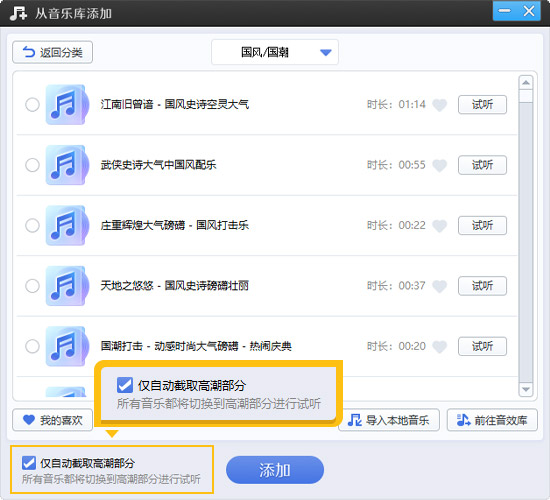
Task: Click music icon of 天地之悠悠 track
Action: coord(66,286)
